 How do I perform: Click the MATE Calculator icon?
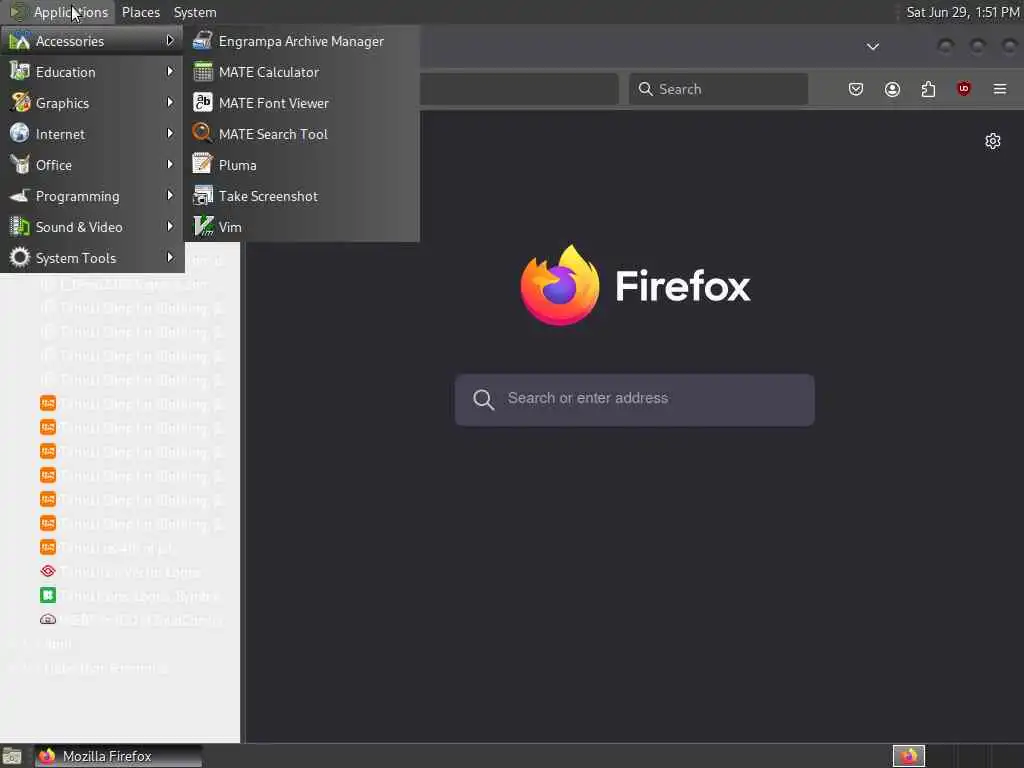pos(202,72)
